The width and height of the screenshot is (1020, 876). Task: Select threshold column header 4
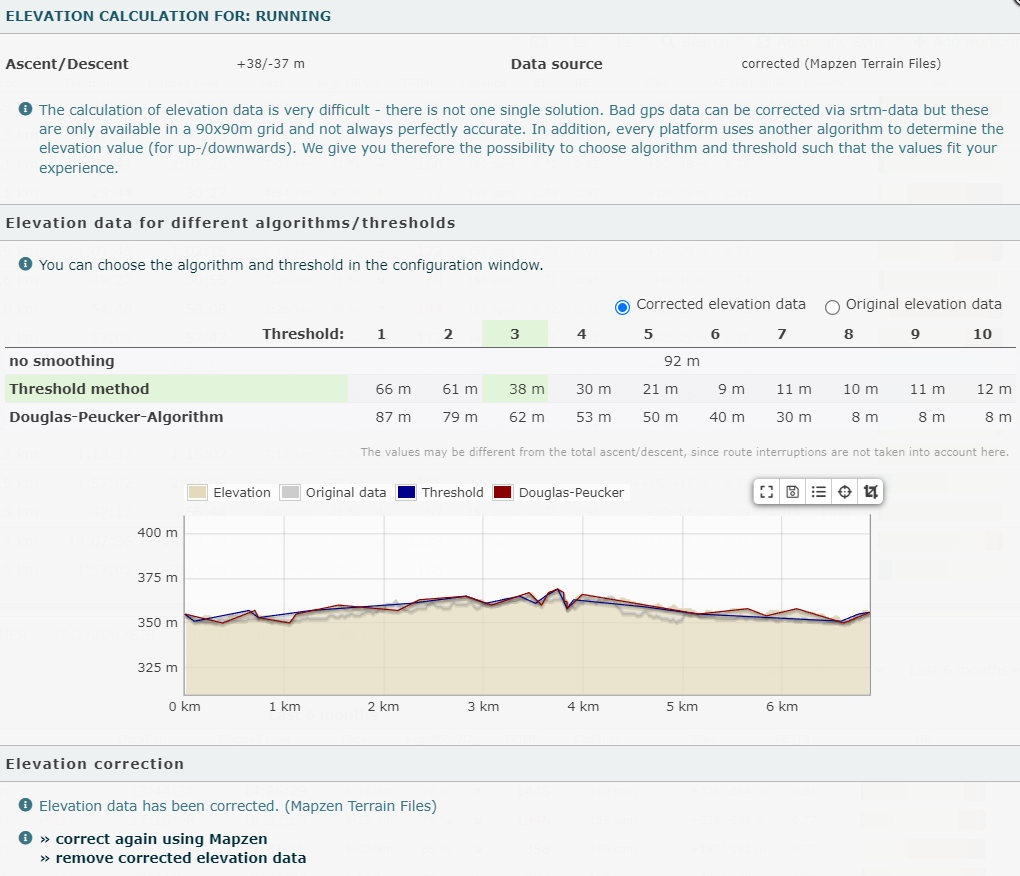[x=582, y=334]
